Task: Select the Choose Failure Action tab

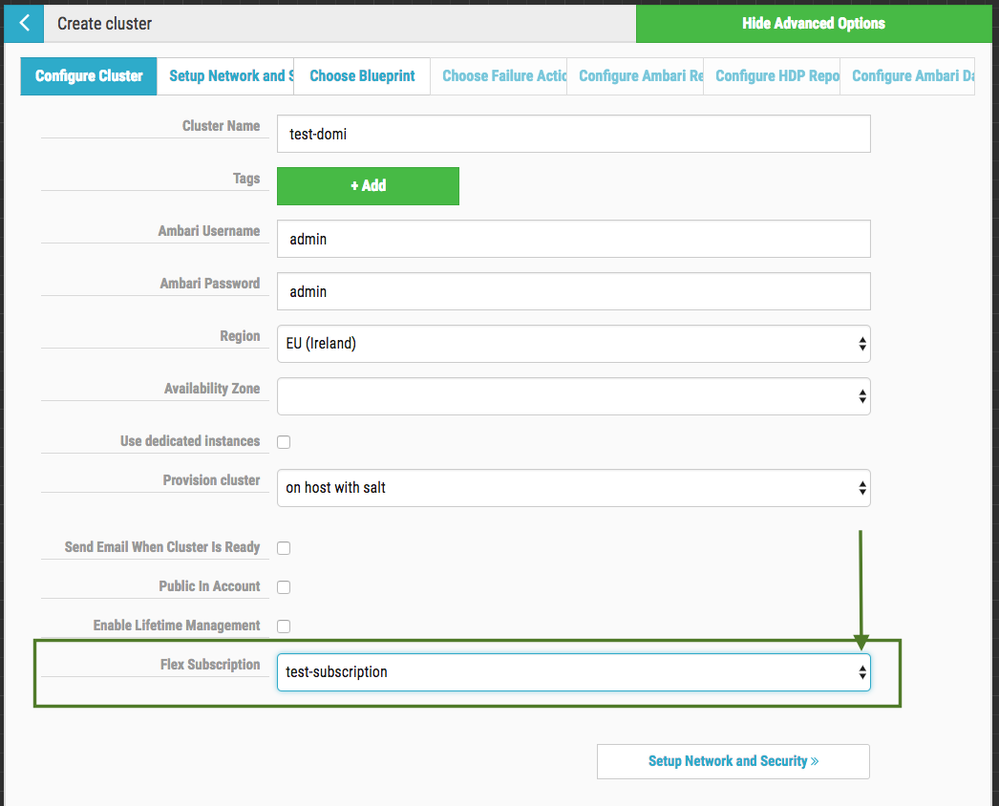Action: (x=503, y=76)
